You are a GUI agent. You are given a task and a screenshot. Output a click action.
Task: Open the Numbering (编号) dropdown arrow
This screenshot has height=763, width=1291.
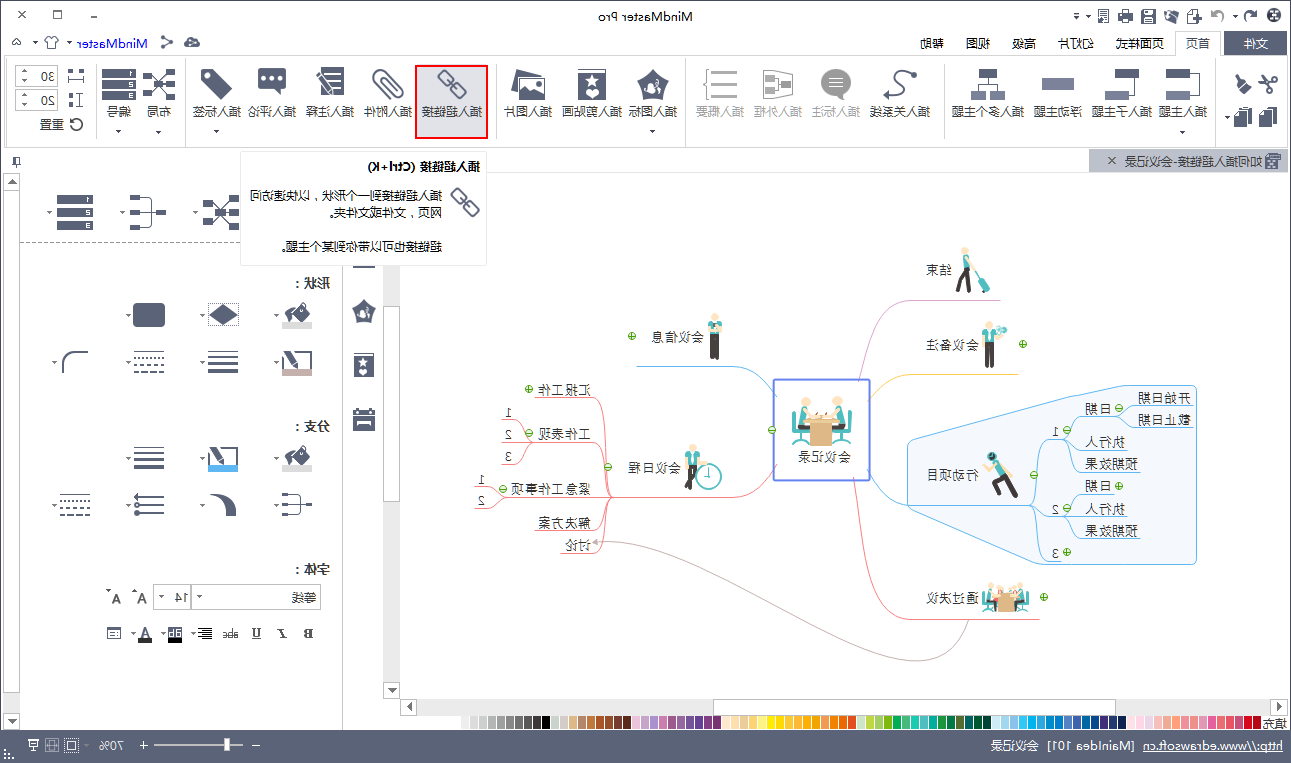tap(118, 131)
